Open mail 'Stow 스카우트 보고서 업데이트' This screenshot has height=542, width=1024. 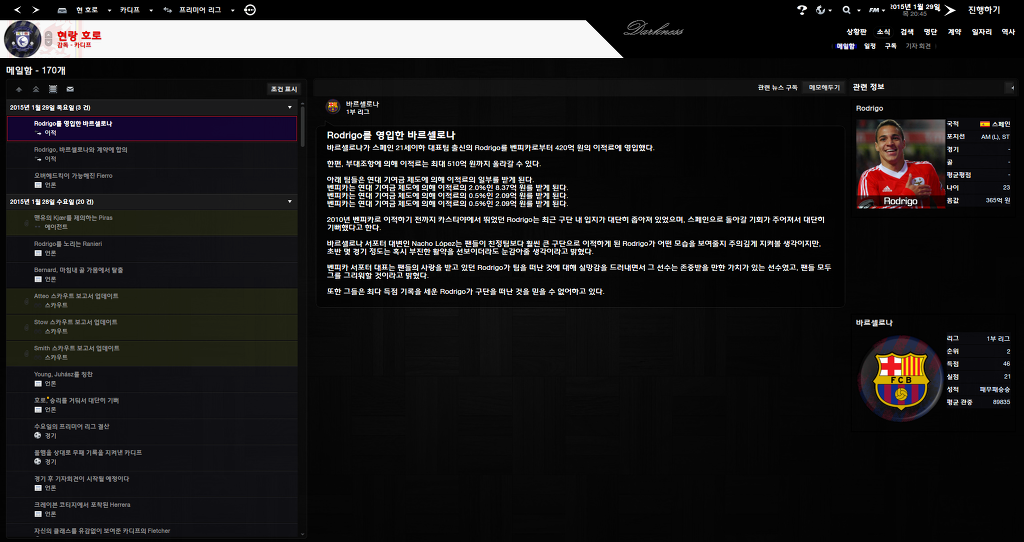[x=152, y=327]
